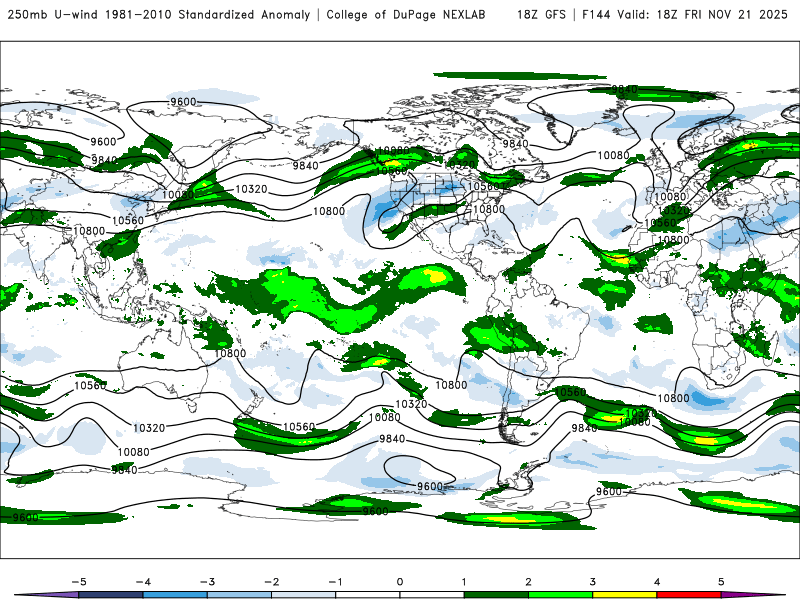Click the 'F144 Valid: 18Z FRI NOV 21 2025' text
800x600 pixels.
(x=685, y=14)
